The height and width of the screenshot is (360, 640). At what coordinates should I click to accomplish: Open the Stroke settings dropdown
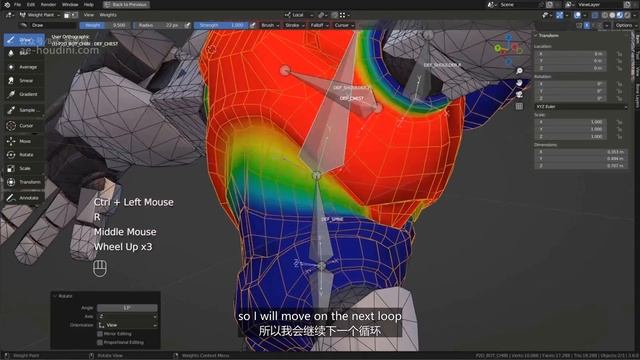(x=294, y=25)
